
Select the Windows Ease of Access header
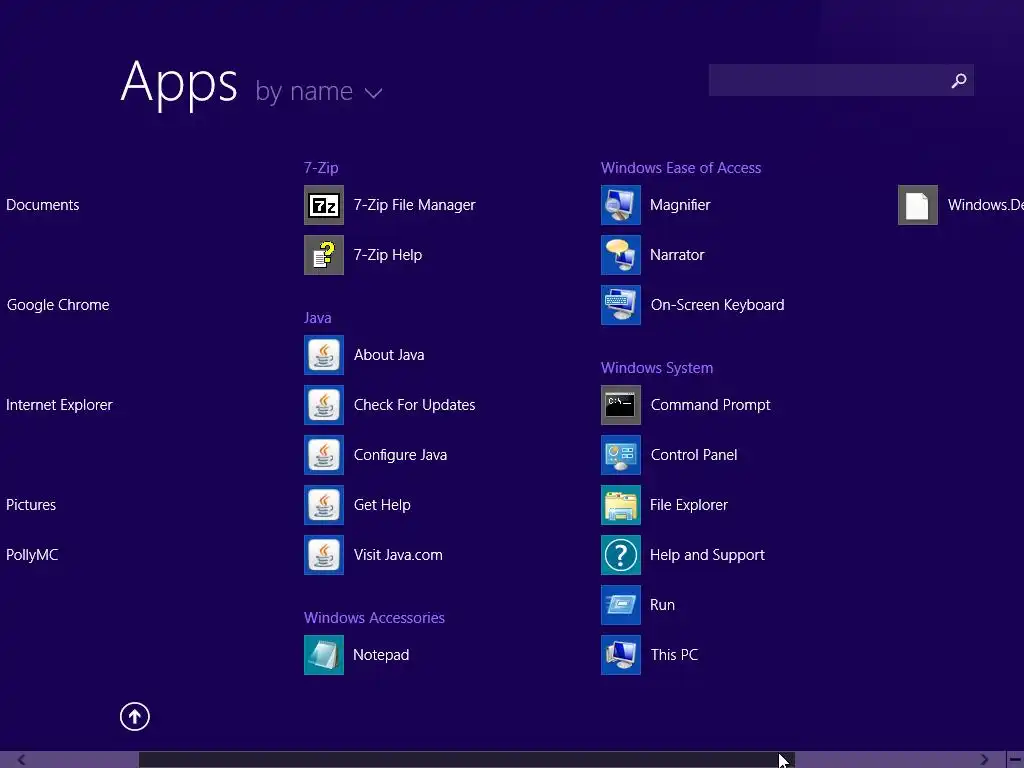point(681,168)
